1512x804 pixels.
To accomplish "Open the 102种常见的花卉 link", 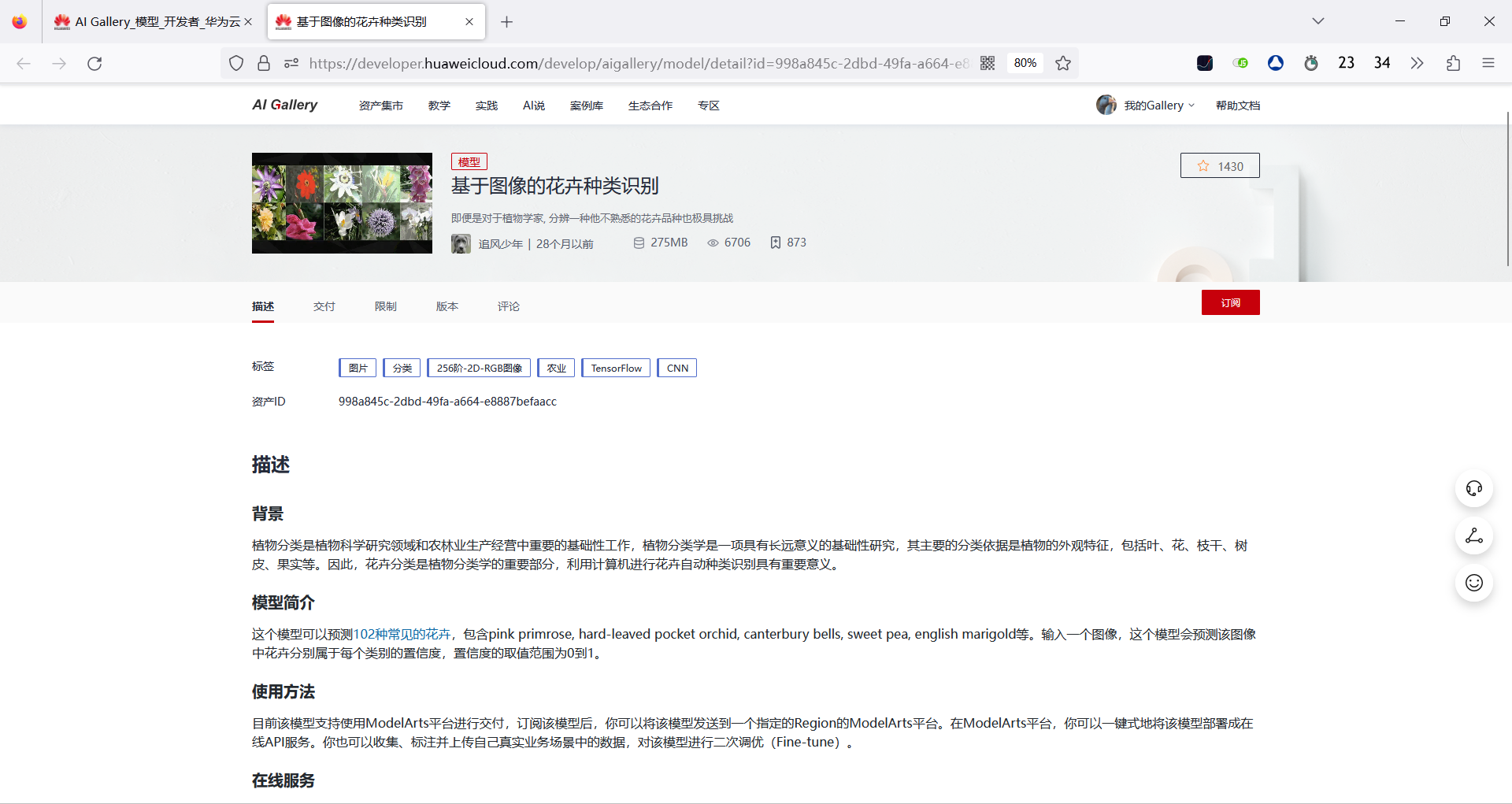I will tap(404, 633).
